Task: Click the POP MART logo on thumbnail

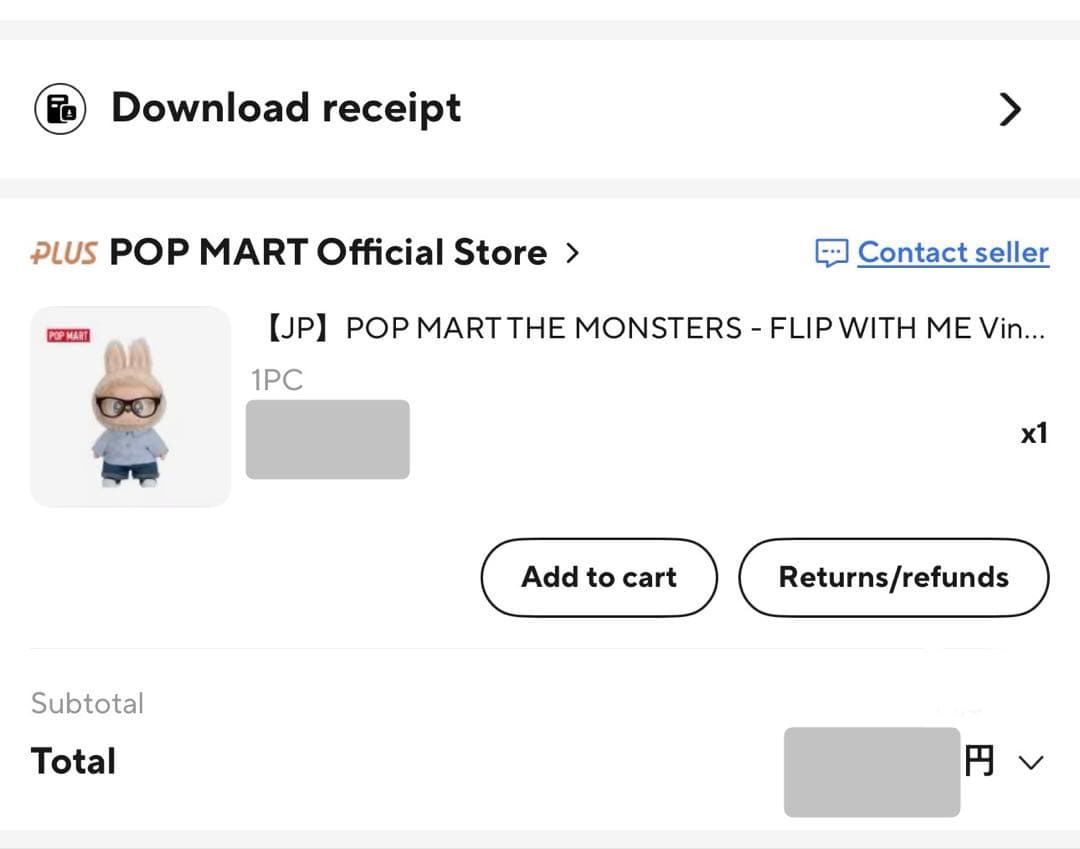Action: tap(68, 335)
